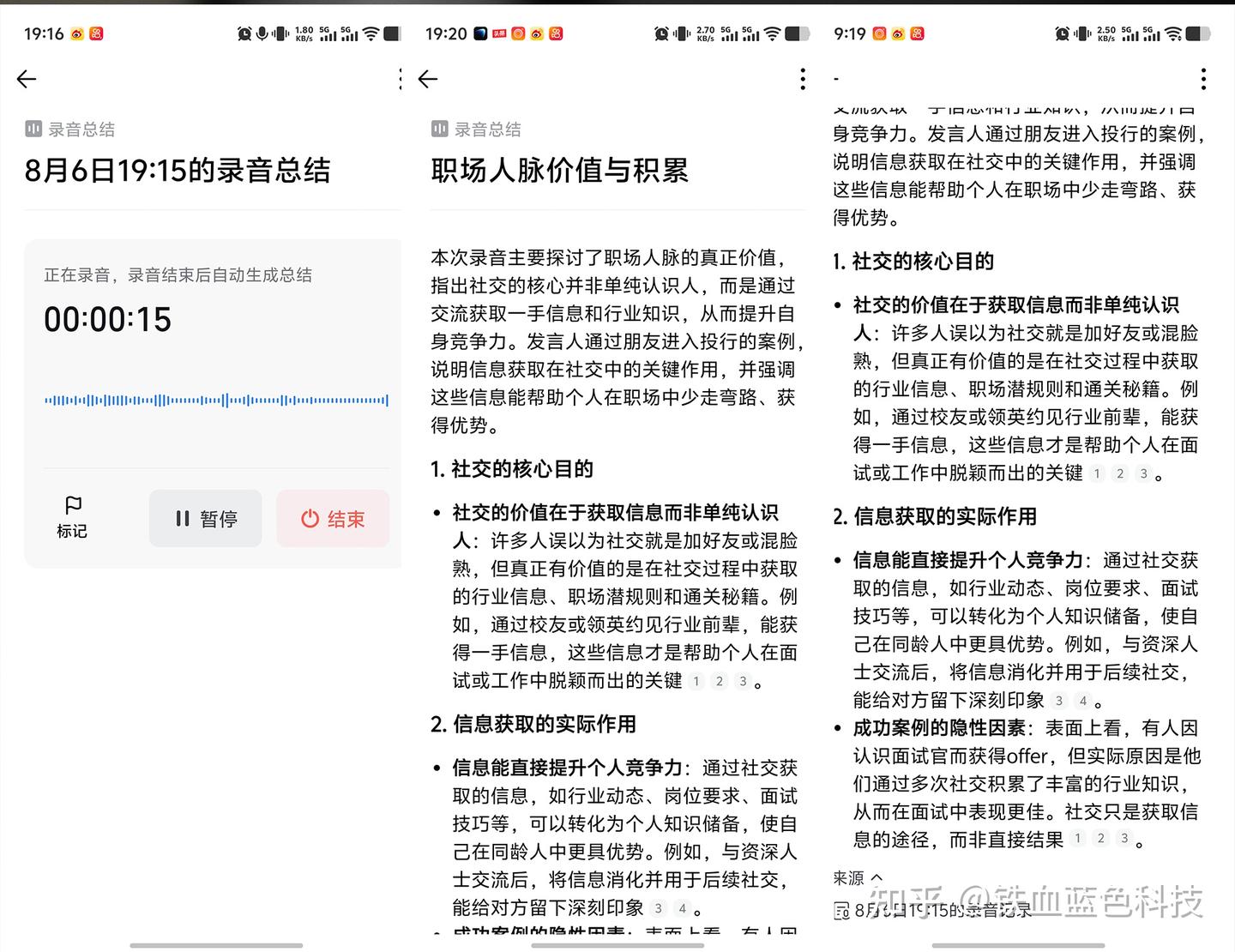Open the three-dot menu on the 职场人脉价值与积累 screen

click(x=803, y=79)
